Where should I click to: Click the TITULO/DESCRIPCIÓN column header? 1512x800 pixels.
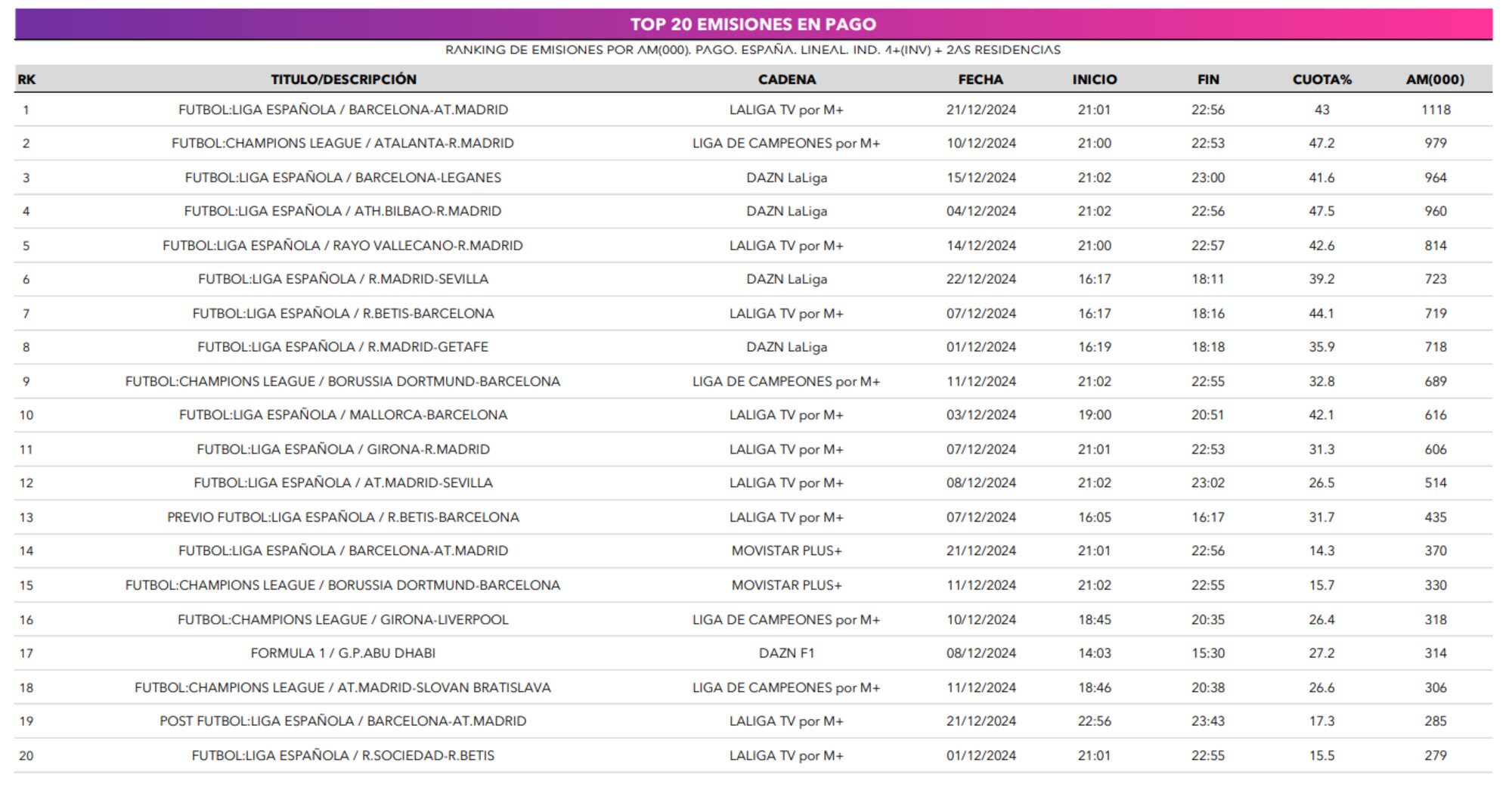coord(343,79)
